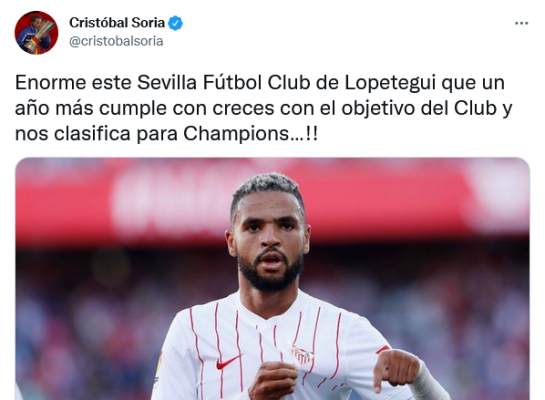Click the blue verified badge icon
The image size is (545, 400).
pyautogui.click(x=175, y=23)
